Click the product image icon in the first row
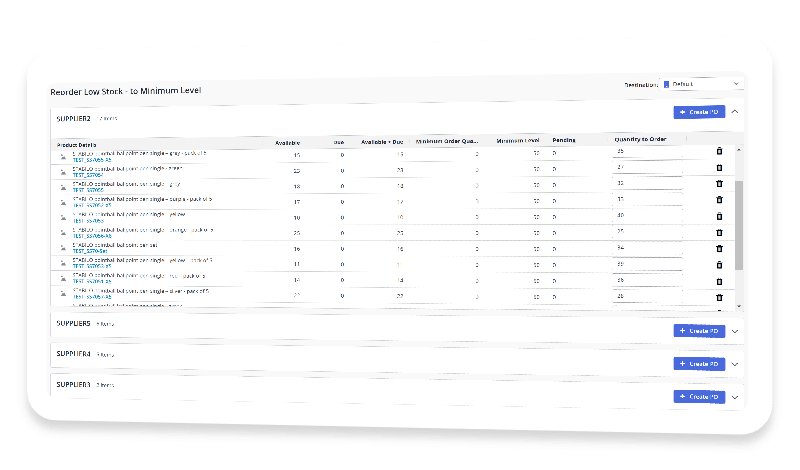Screen dimensions: 800x470 (63, 155)
